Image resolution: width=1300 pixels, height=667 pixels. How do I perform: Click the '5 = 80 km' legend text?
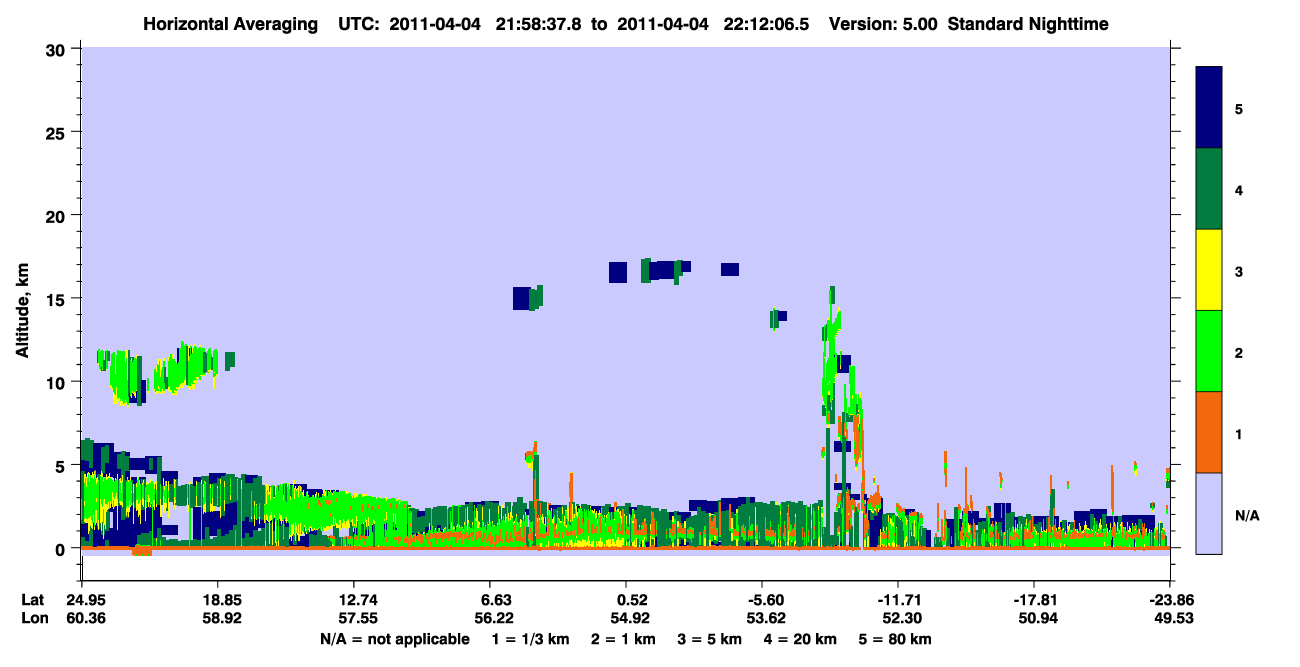896,639
